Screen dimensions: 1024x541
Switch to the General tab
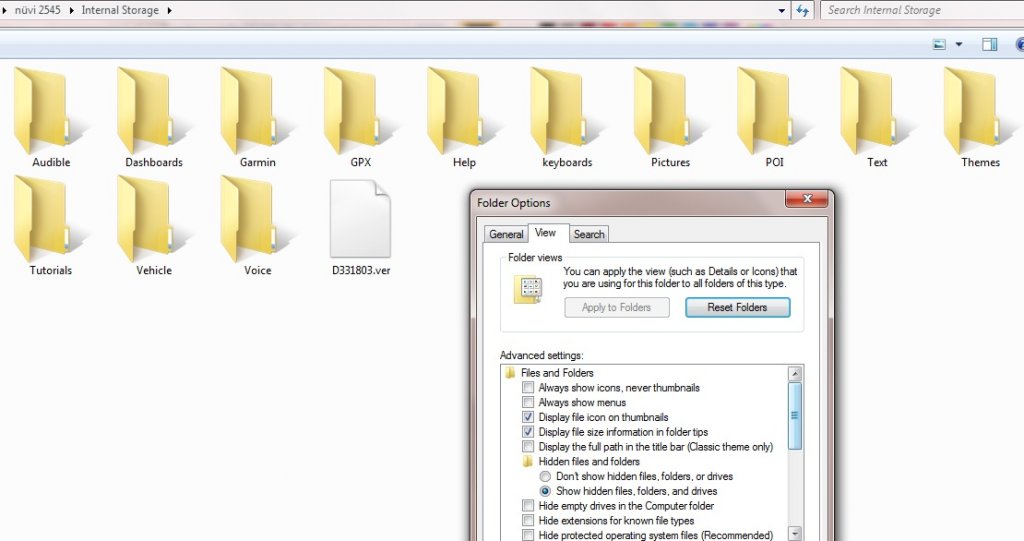[506, 234]
